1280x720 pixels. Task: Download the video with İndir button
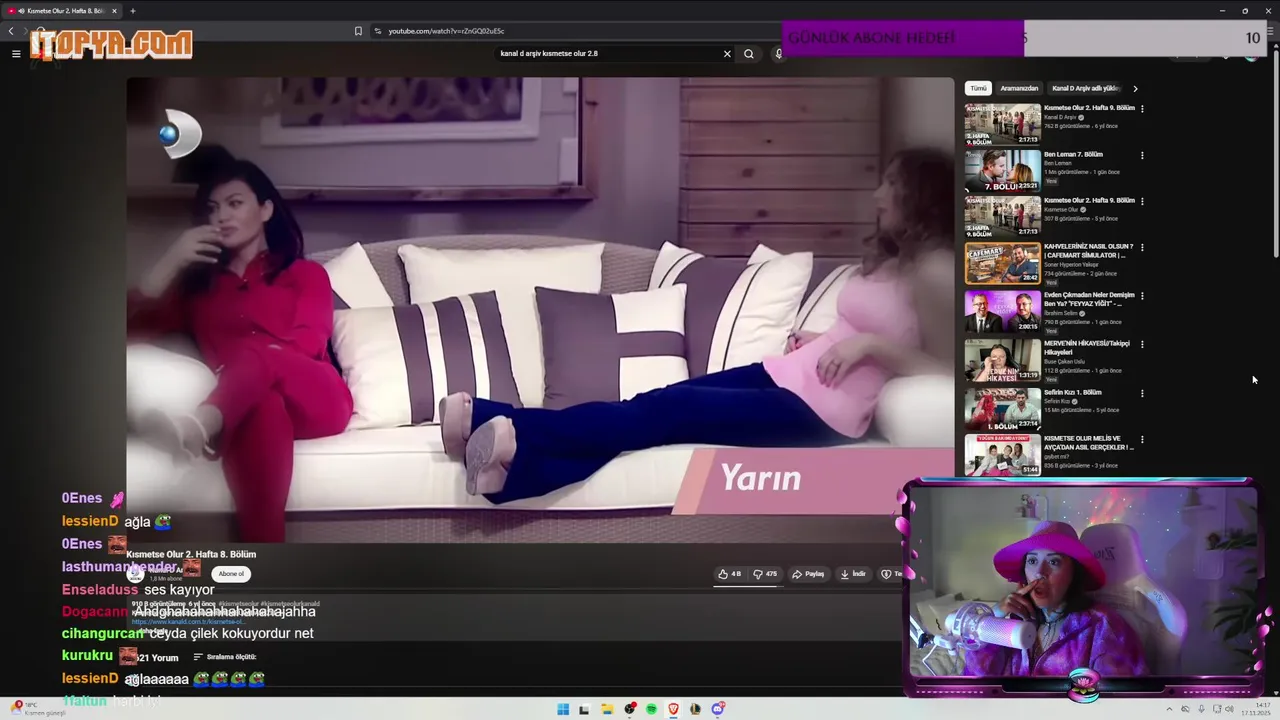(853, 574)
